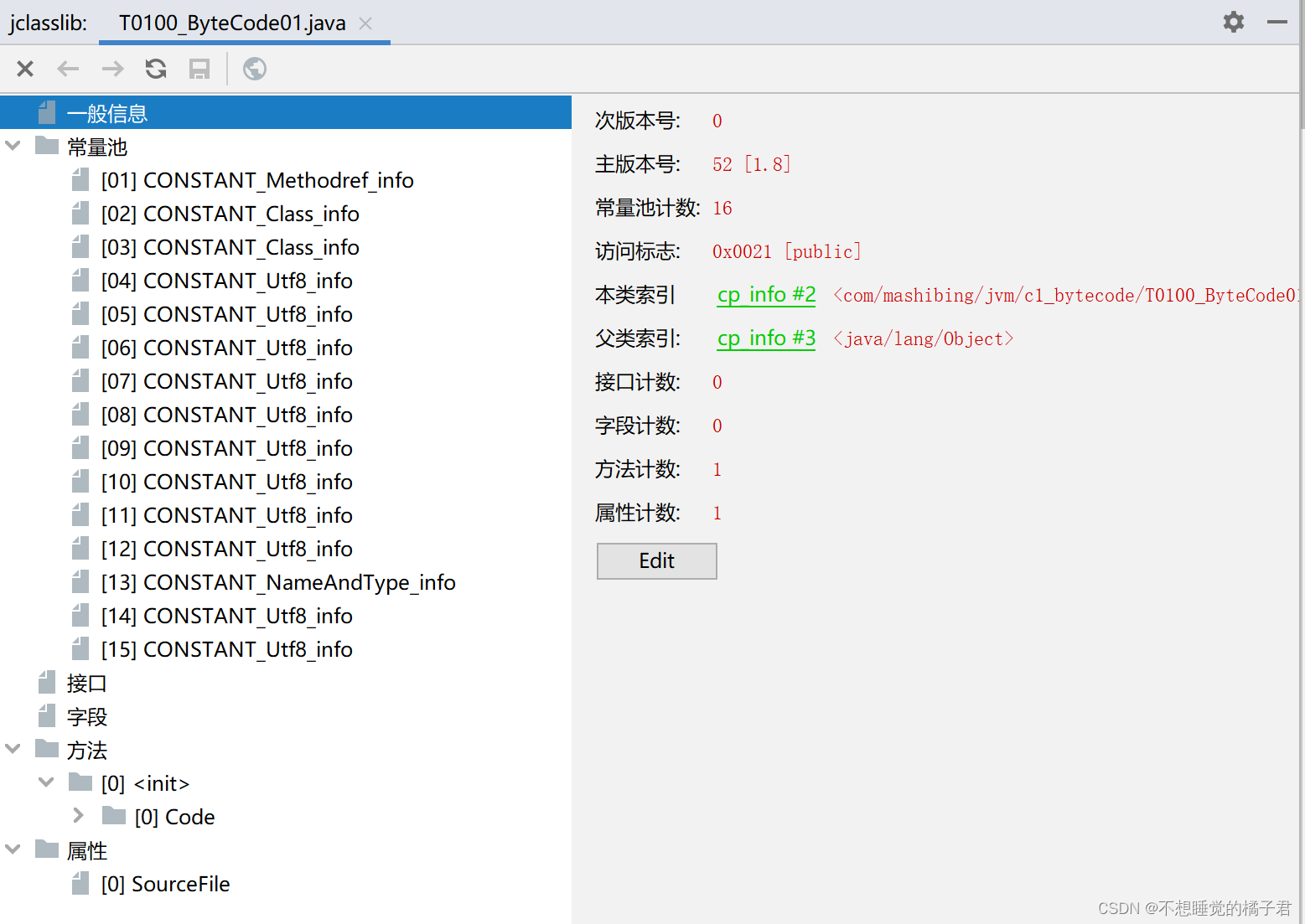Click the 字段计数 label
1305x924 pixels.
638,426
